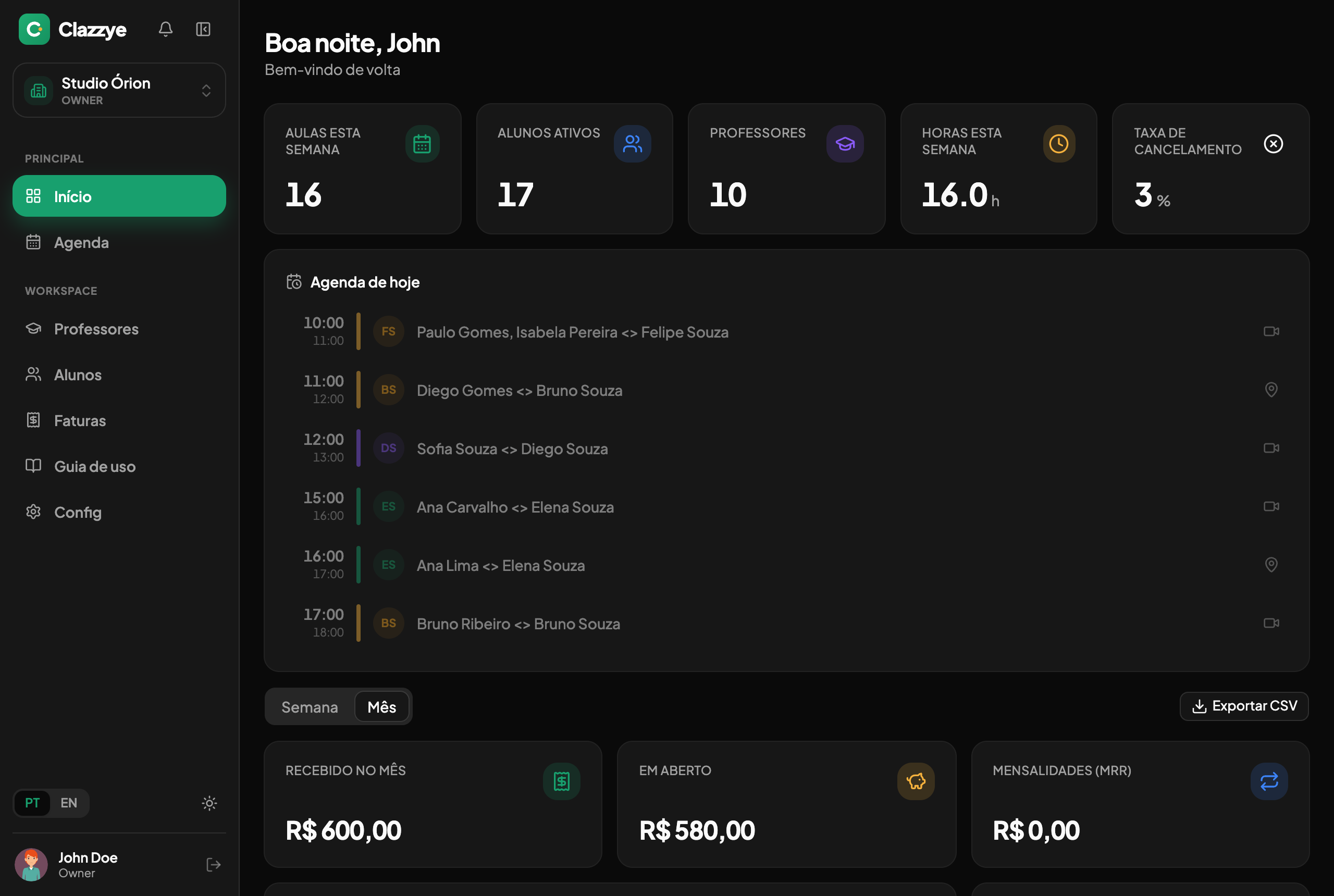The width and height of the screenshot is (1334, 896).
Task: Switch the finance view to Semana
Action: tap(310, 707)
